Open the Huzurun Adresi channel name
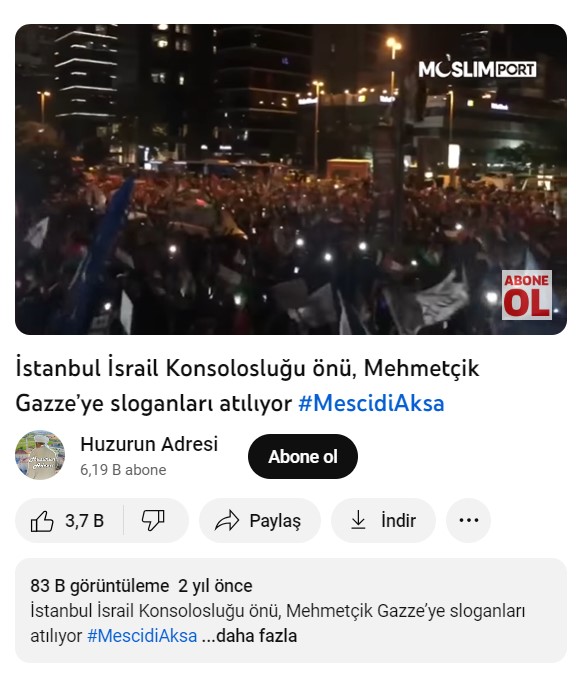582x680 pixels. coord(149,444)
